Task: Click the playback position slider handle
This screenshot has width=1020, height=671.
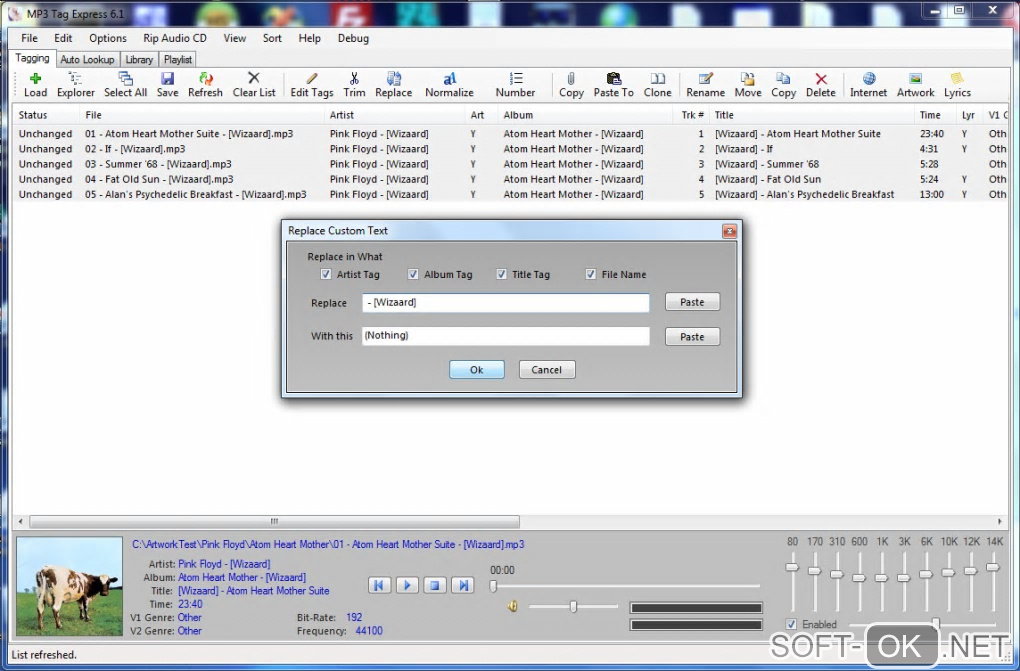Action: click(x=493, y=586)
